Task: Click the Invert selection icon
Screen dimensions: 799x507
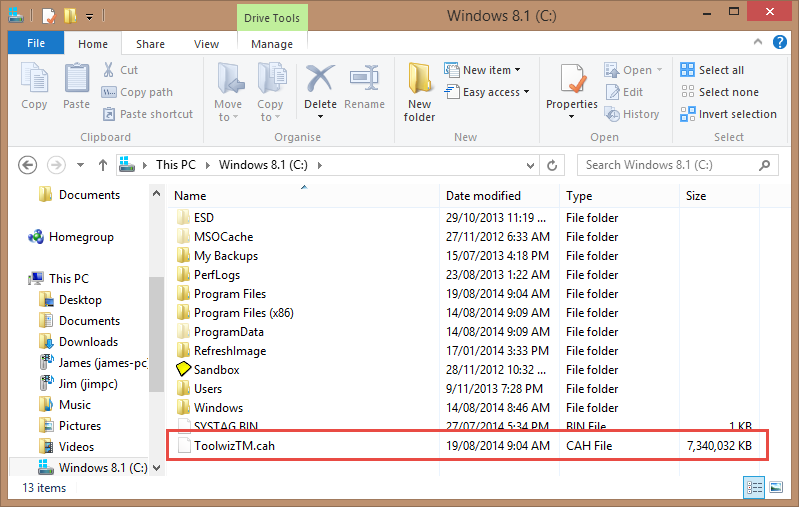Action: pos(687,114)
